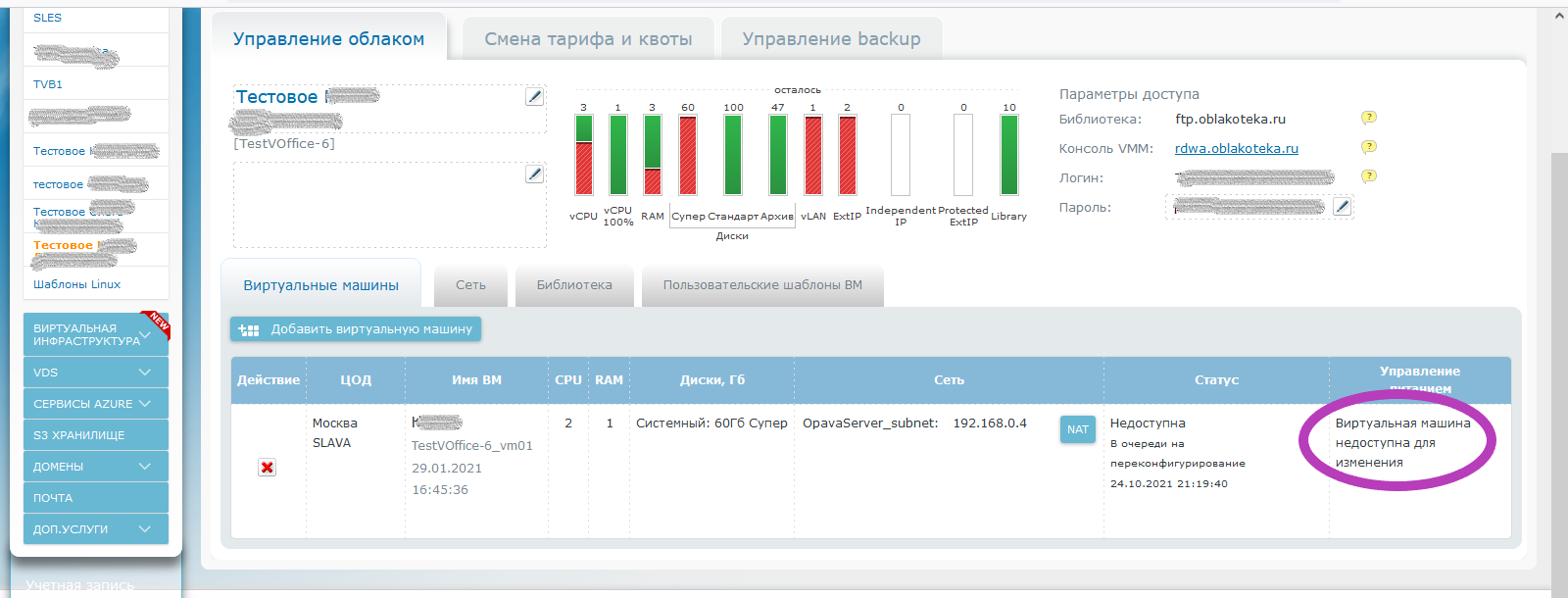Click the pencil icon in description box

point(534,174)
